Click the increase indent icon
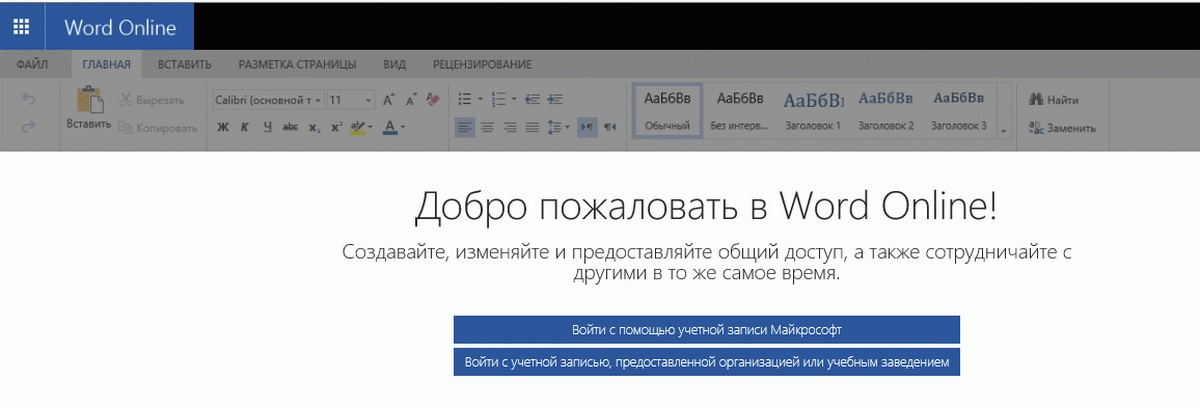Viewport: 1200px width, 408px height. [x=555, y=99]
